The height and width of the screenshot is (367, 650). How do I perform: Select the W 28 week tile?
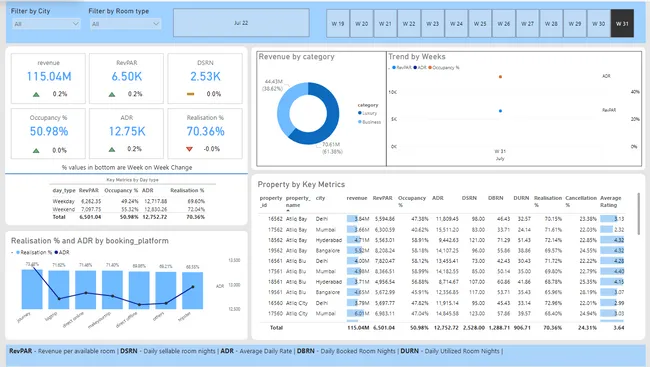pyautogui.click(x=551, y=24)
